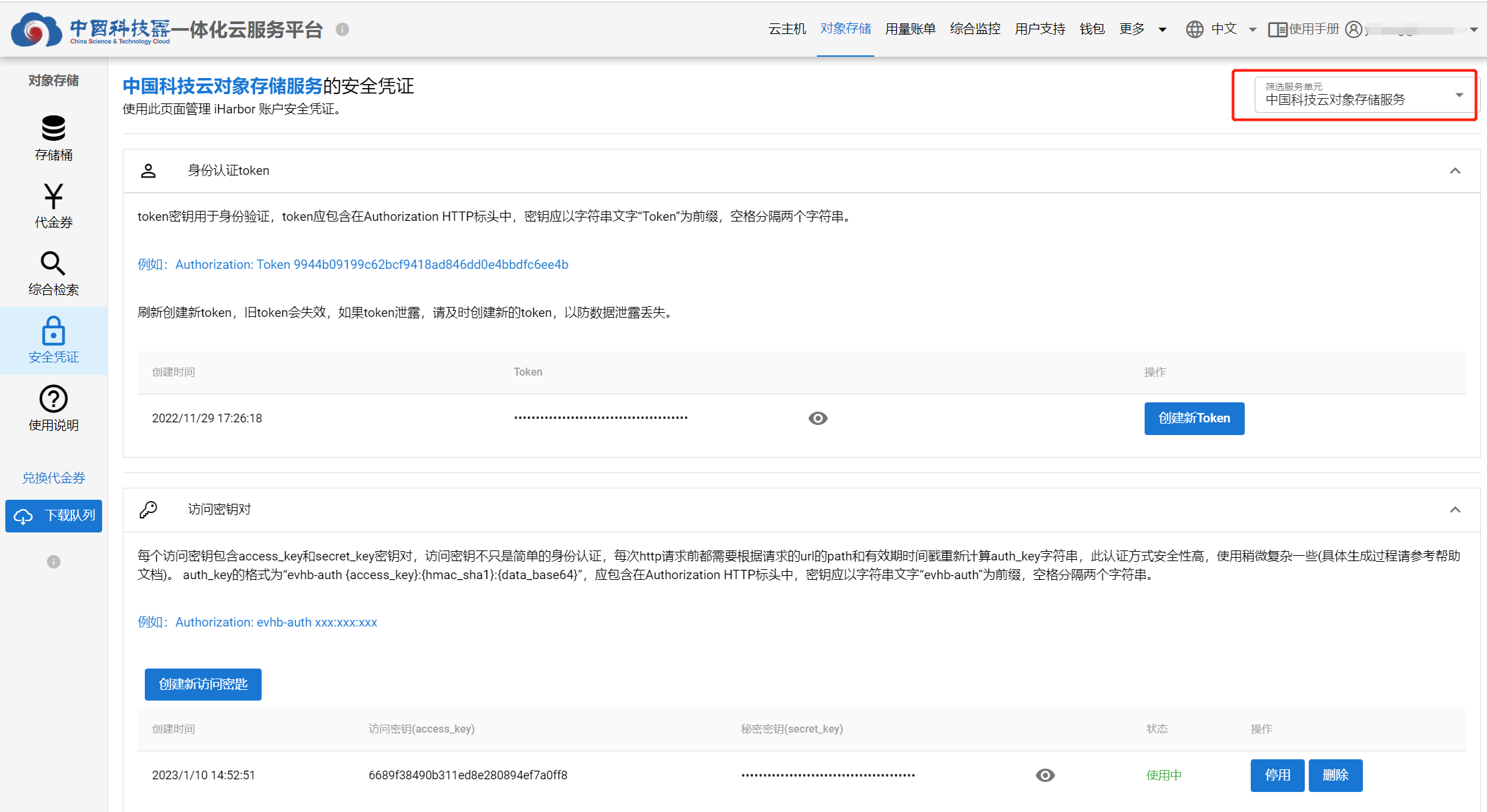Click the 使用中 status text
Image resolution: width=1487 pixels, height=812 pixels.
pyautogui.click(x=1164, y=775)
